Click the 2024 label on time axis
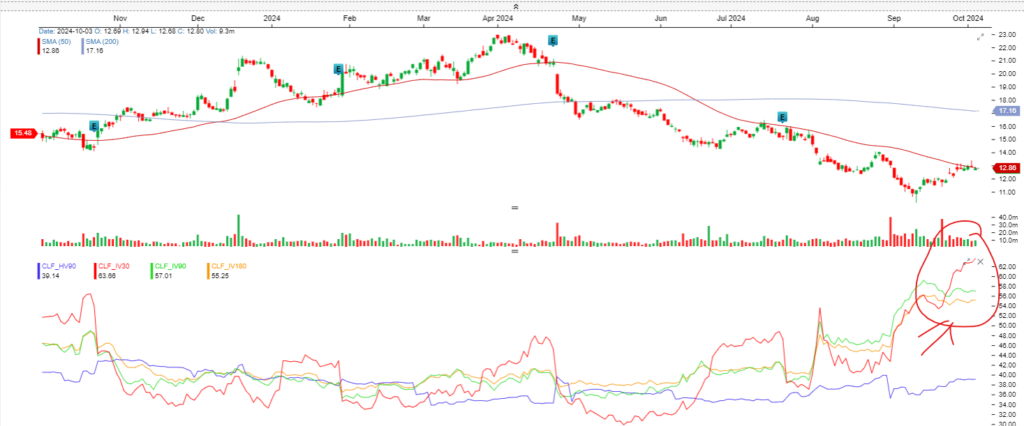The height and width of the screenshot is (426, 1024). tap(271, 19)
